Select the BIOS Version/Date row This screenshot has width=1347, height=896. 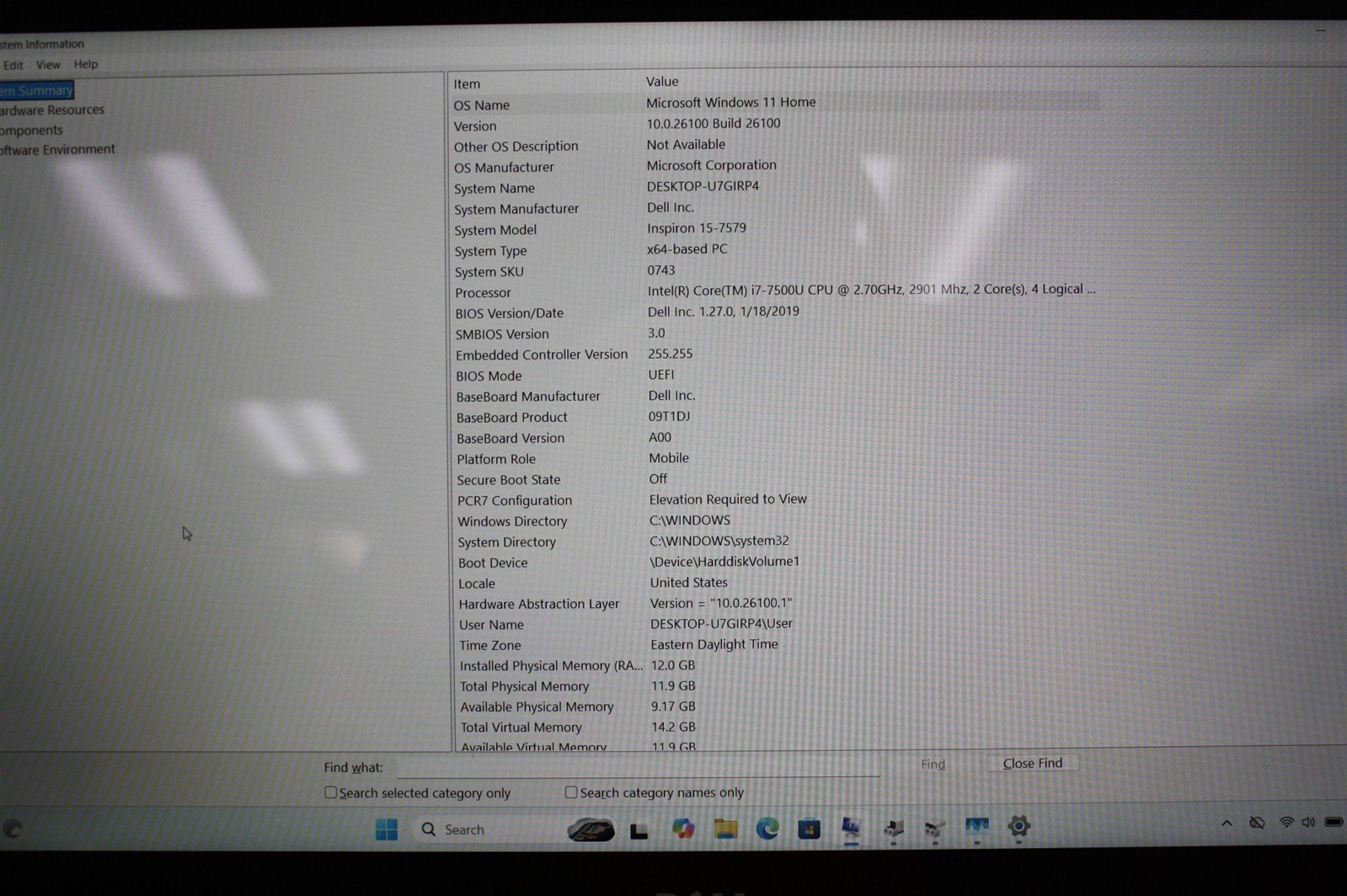click(x=775, y=312)
